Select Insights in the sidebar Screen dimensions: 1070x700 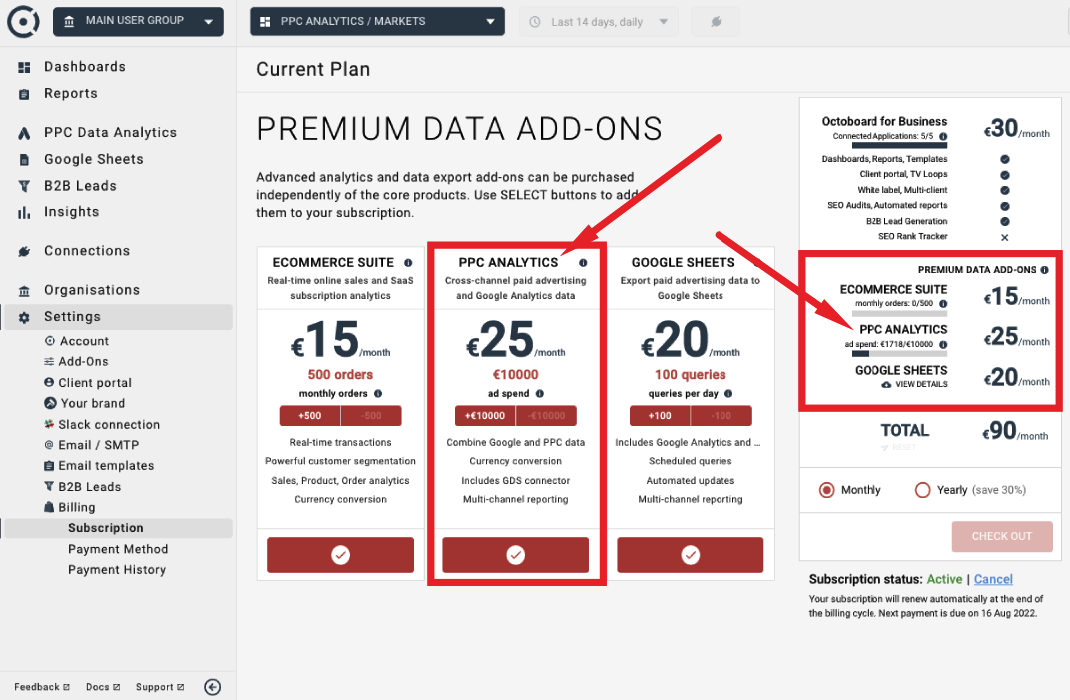click(x=72, y=212)
